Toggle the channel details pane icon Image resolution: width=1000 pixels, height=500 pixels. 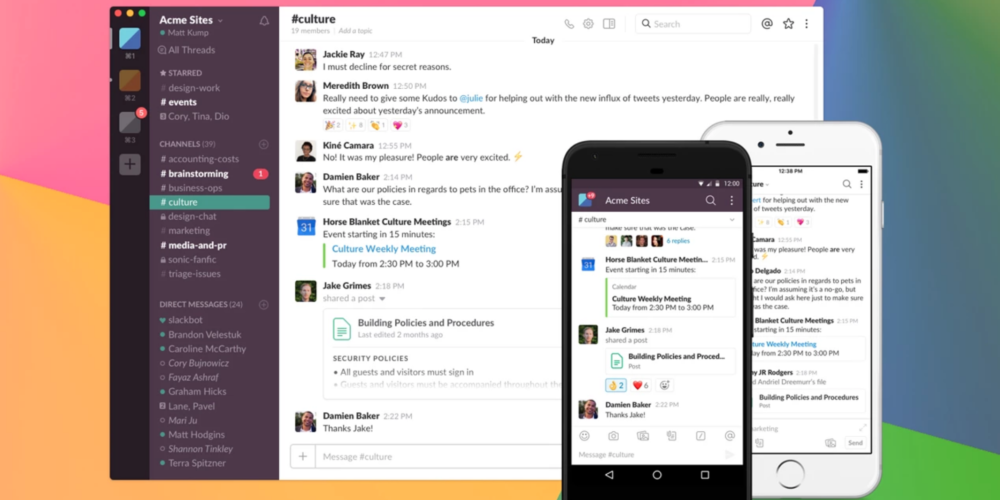point(609,24)
